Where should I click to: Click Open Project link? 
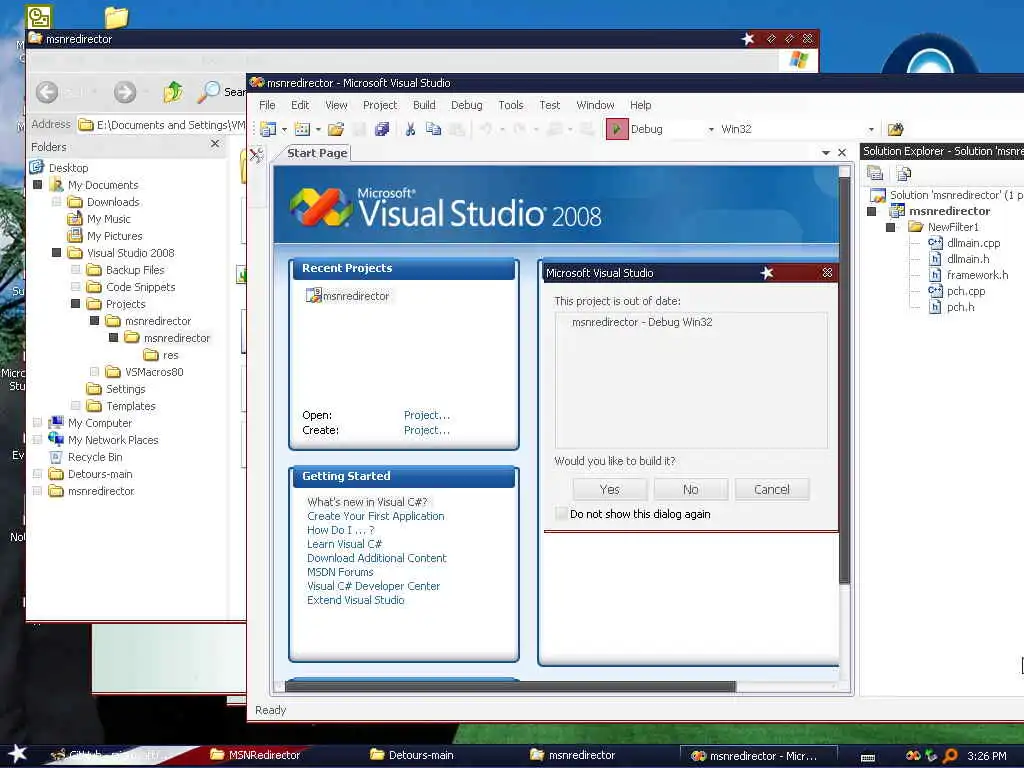click(x=426, y=415)
